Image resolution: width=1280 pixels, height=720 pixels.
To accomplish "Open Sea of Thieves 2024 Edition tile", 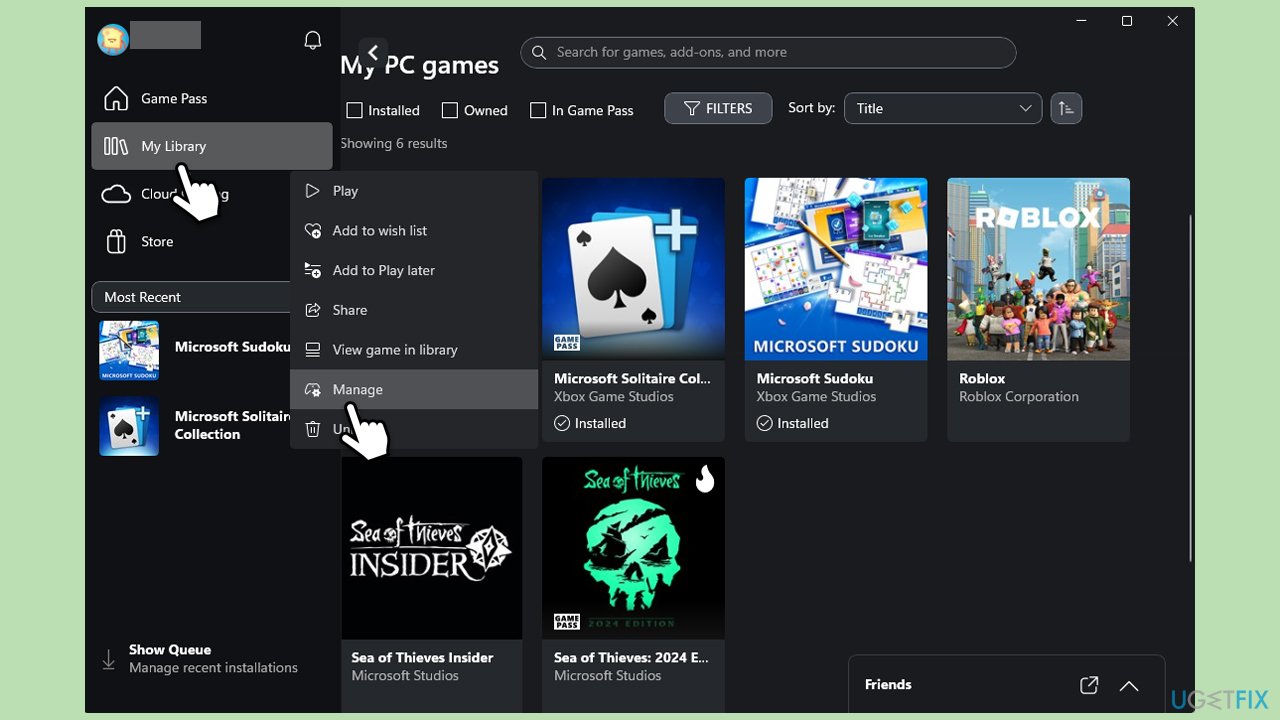I will coord(633,585).
